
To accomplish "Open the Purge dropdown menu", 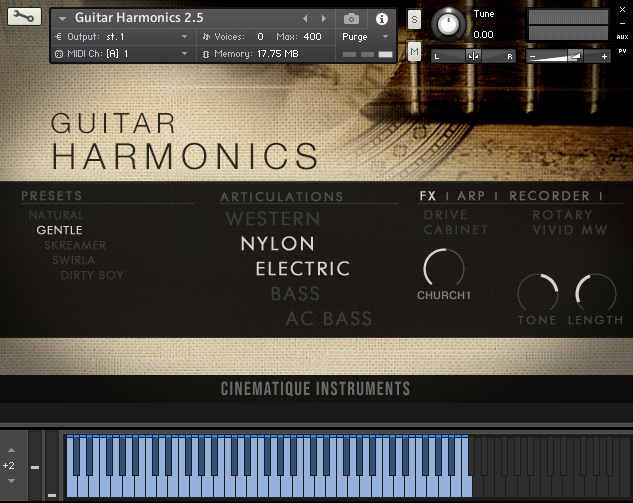I will (362, 36).
